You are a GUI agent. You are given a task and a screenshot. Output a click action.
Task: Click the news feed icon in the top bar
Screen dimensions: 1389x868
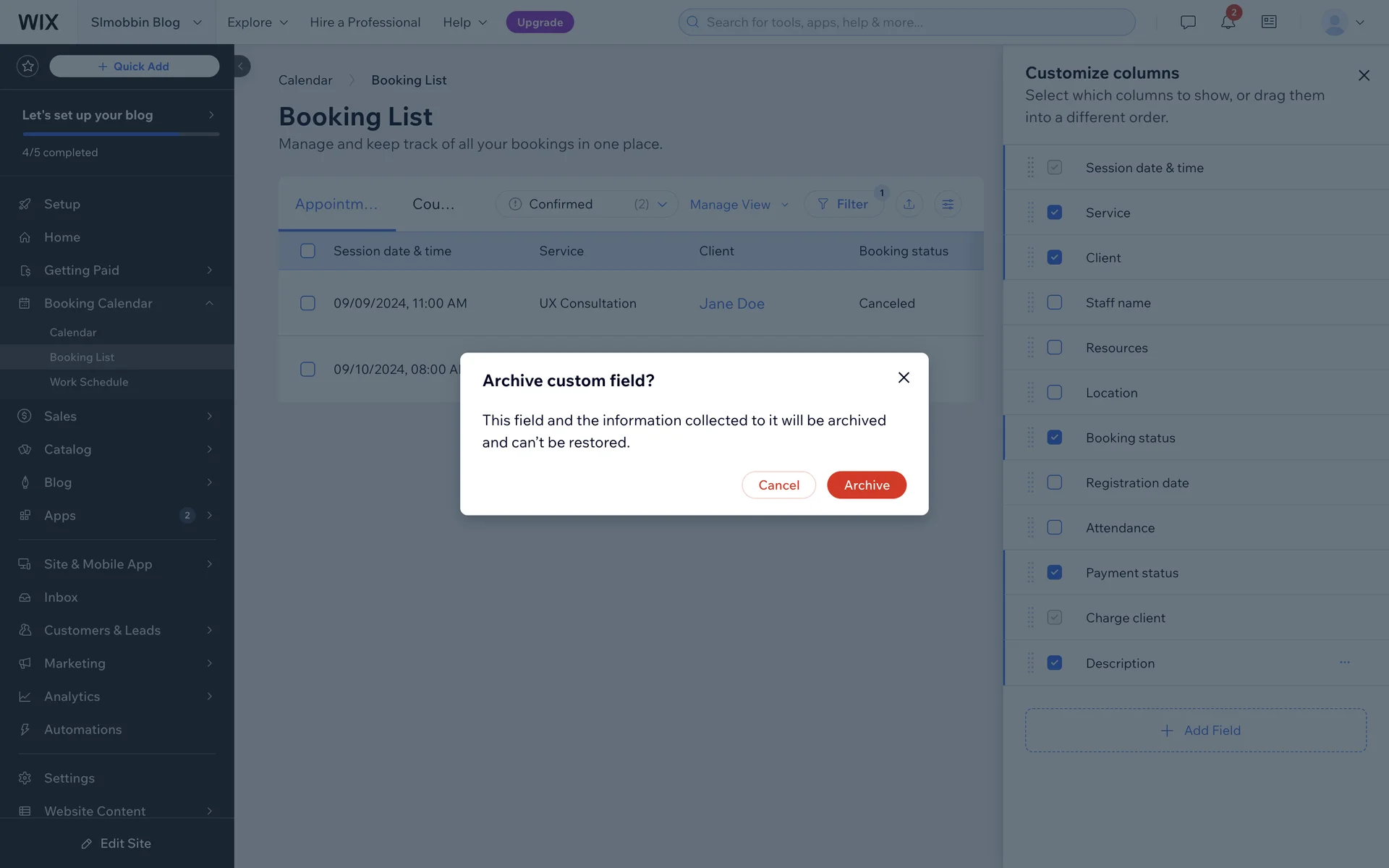click(1268, 22)
